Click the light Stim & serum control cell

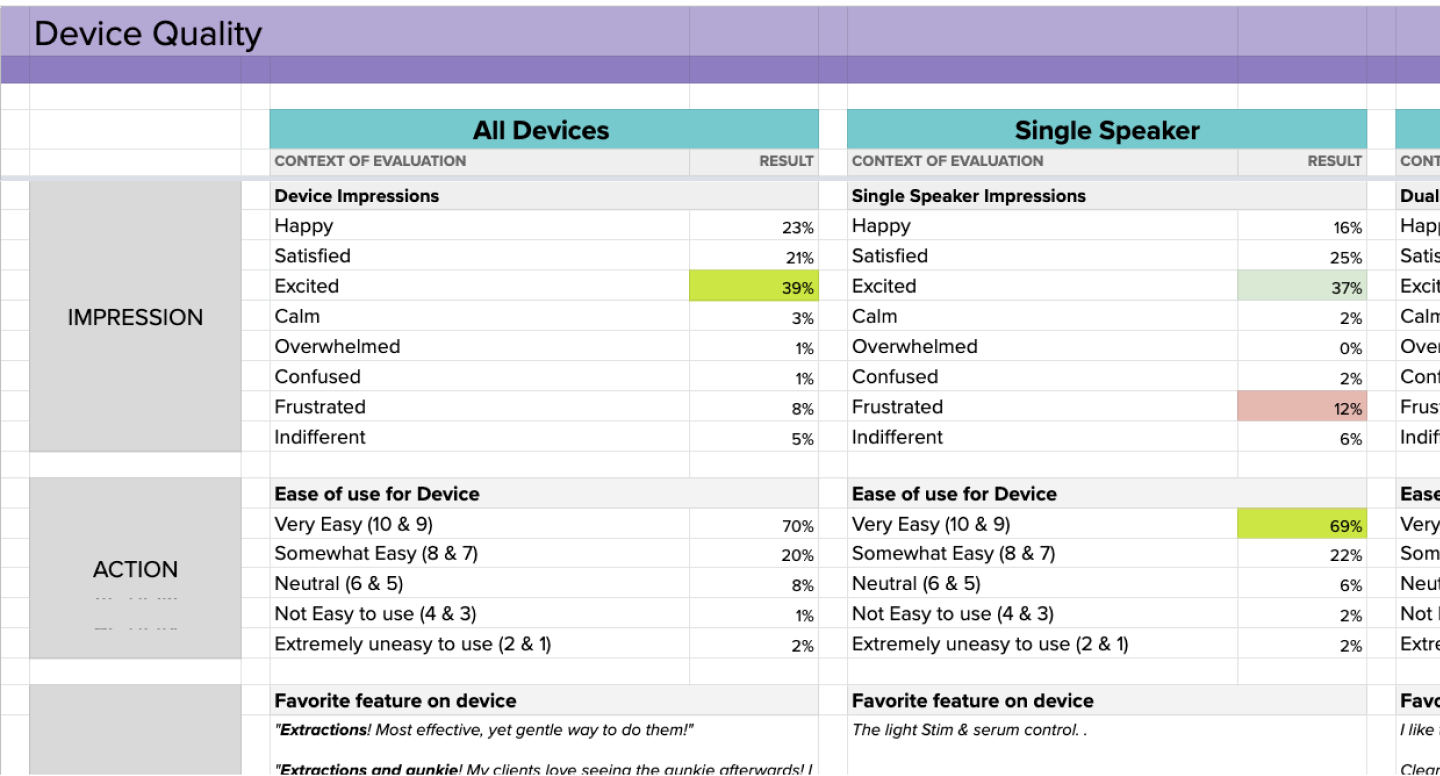click(969, 730)
